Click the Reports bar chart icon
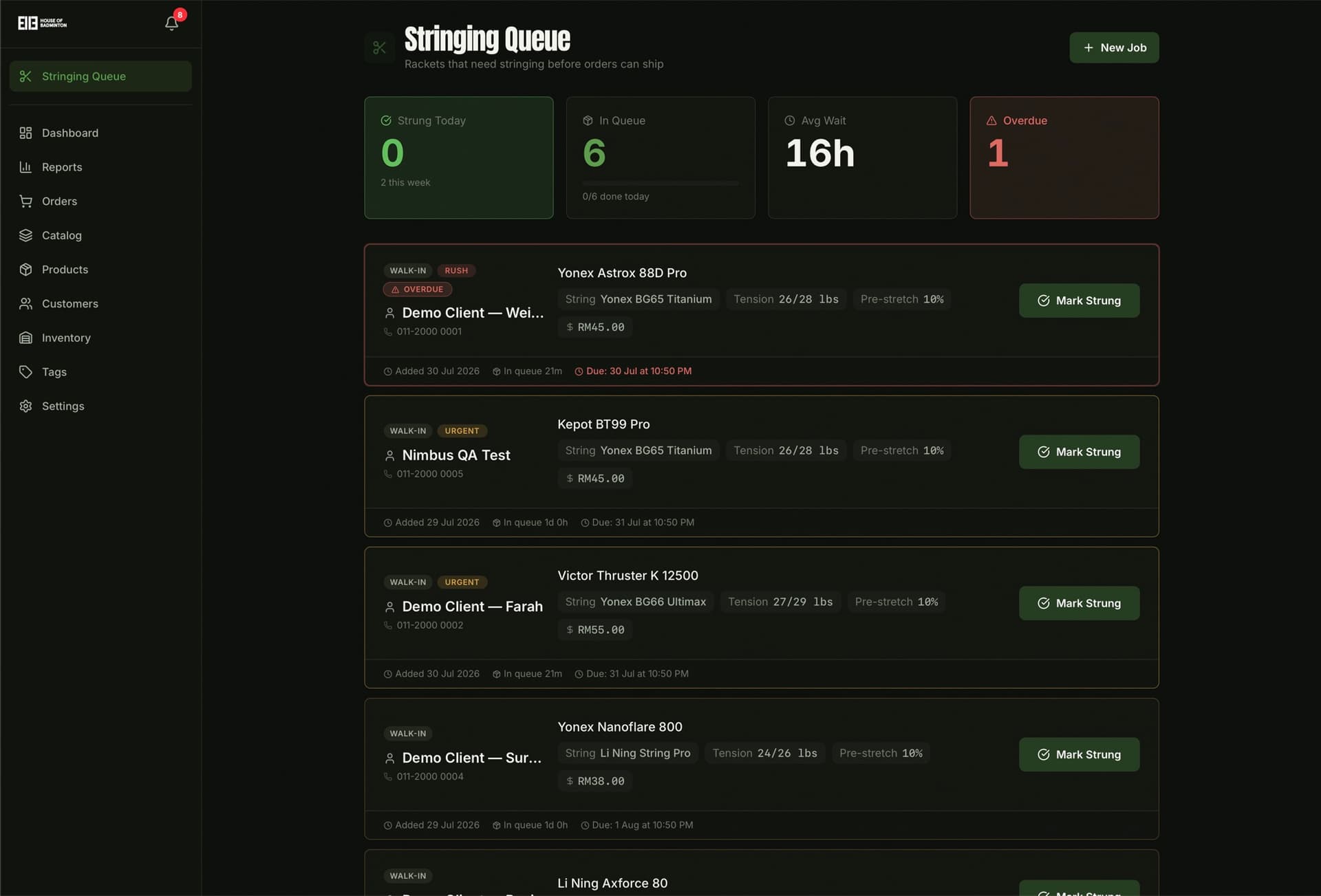The image size is (1321, 896). point(25,167)
